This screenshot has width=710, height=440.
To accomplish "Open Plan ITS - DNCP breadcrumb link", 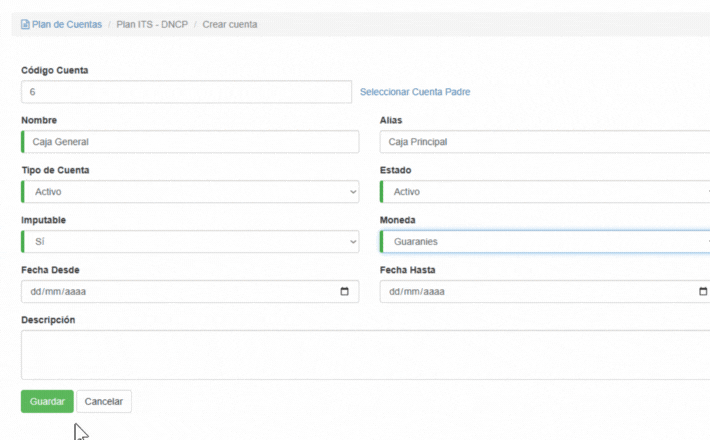I will [152, 24].
